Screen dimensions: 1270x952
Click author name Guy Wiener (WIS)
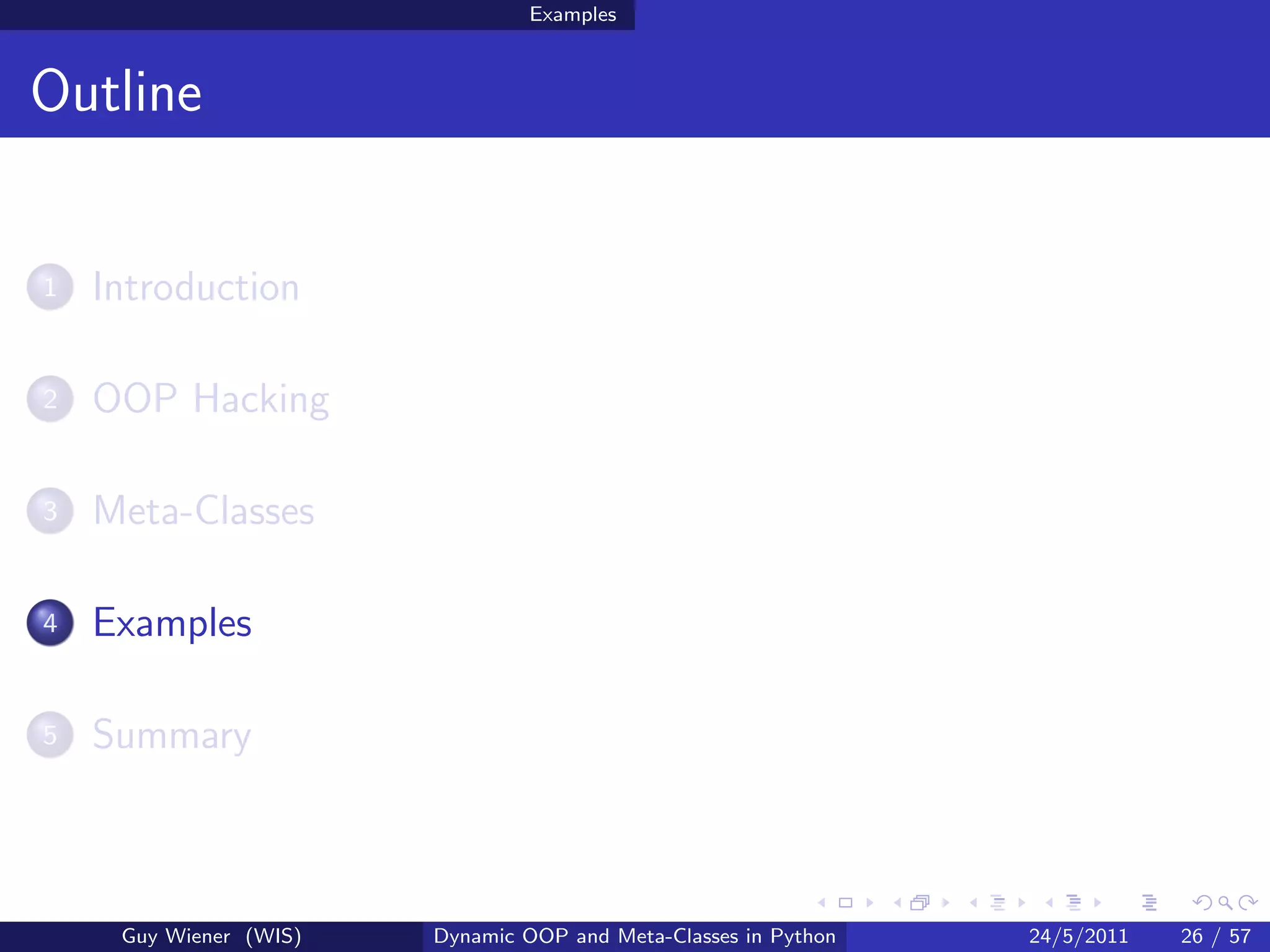[x=211, y=936]
